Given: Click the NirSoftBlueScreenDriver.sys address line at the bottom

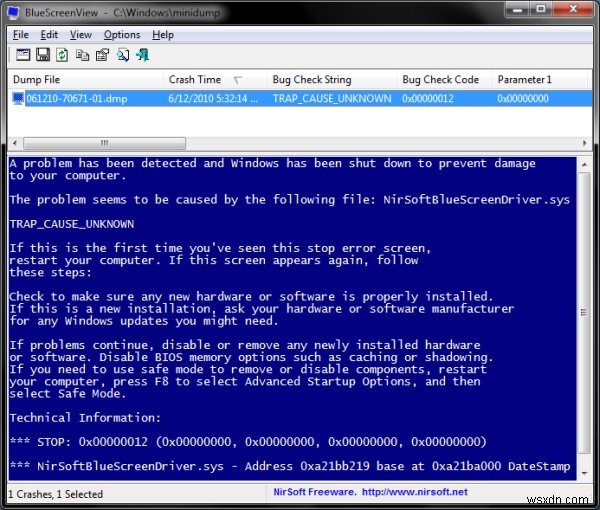Looking at the screenshot, I should pos(290,466).
